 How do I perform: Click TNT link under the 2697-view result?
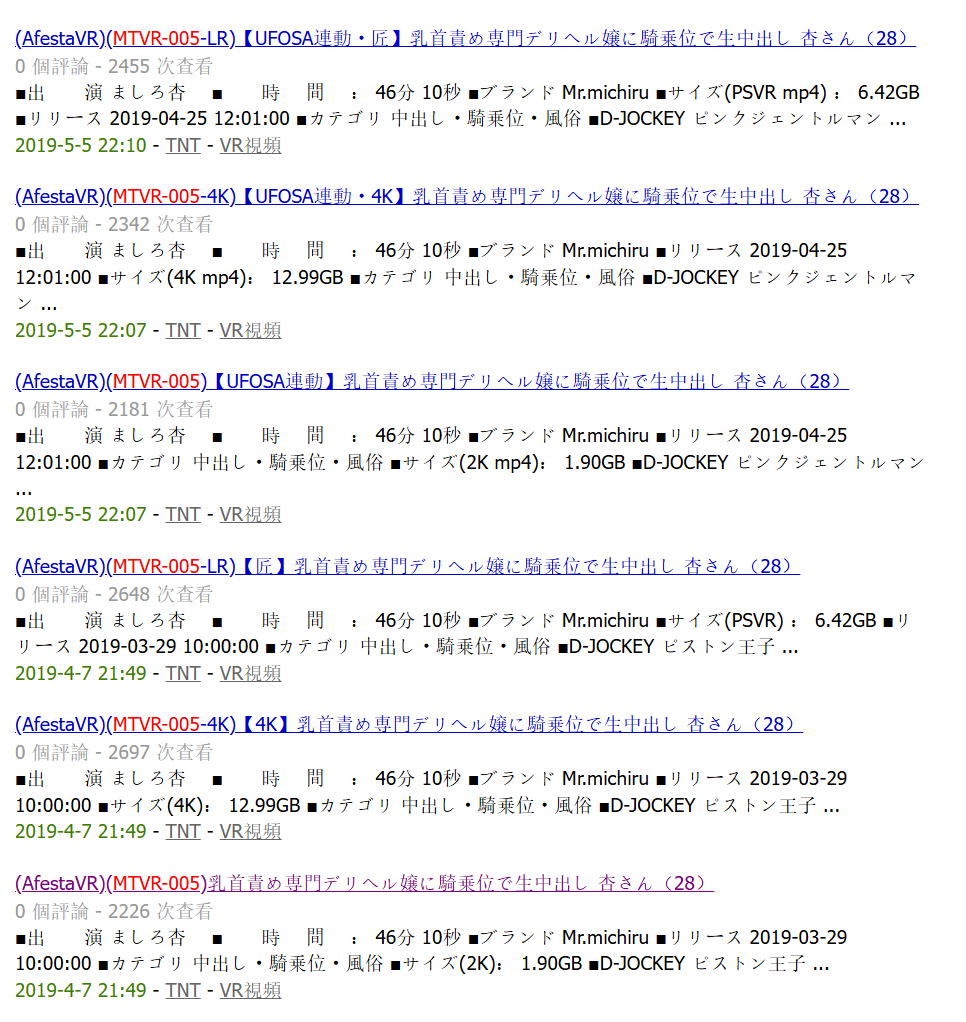pyautogui.click(x=183, y=832)
